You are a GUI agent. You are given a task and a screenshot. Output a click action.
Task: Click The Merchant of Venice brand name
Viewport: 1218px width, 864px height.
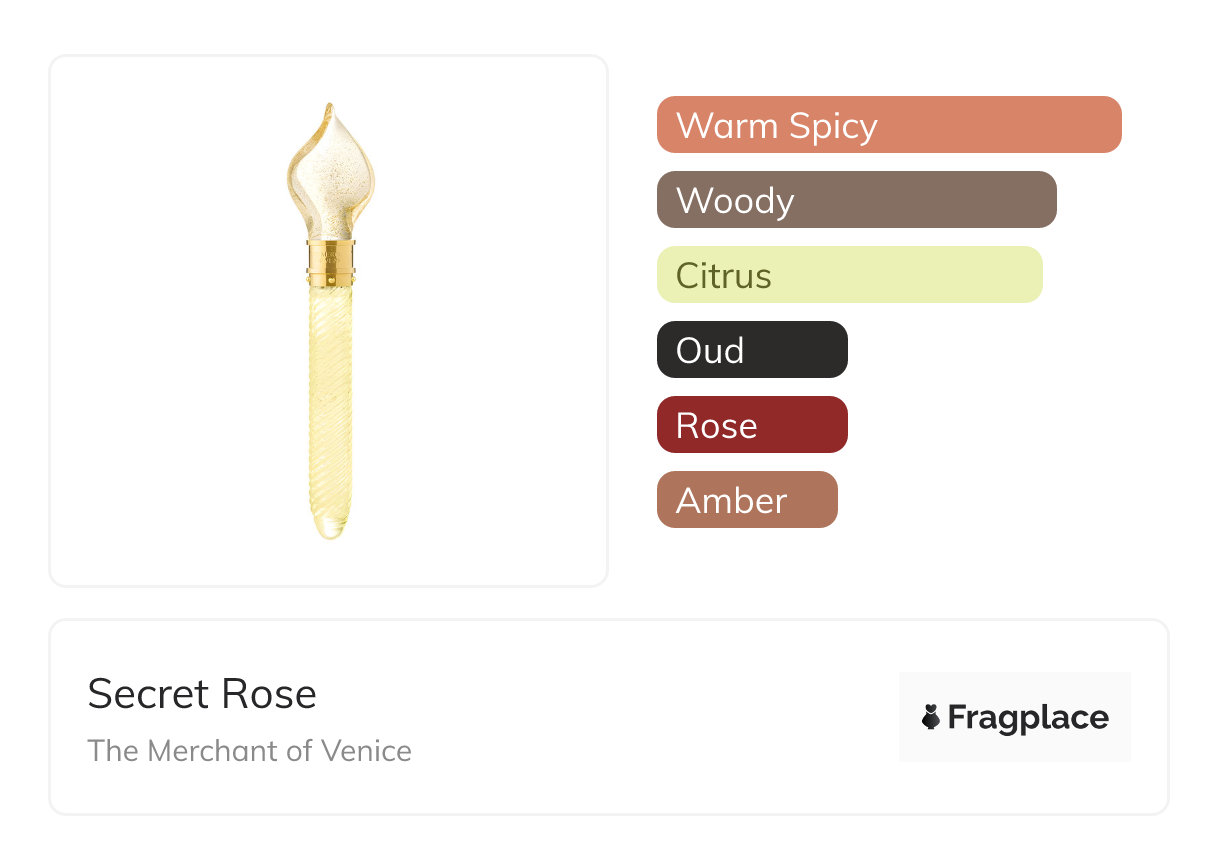[249, 750]
